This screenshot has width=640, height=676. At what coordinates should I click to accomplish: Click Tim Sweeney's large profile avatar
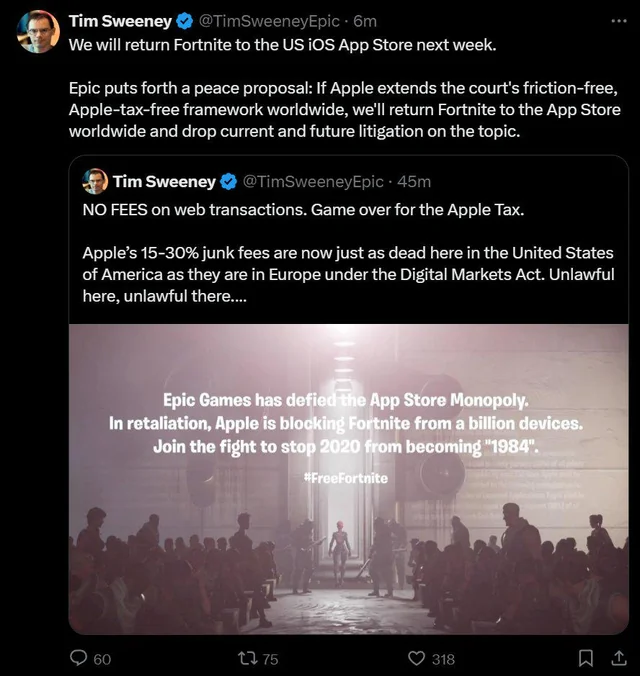click(38, 31)
